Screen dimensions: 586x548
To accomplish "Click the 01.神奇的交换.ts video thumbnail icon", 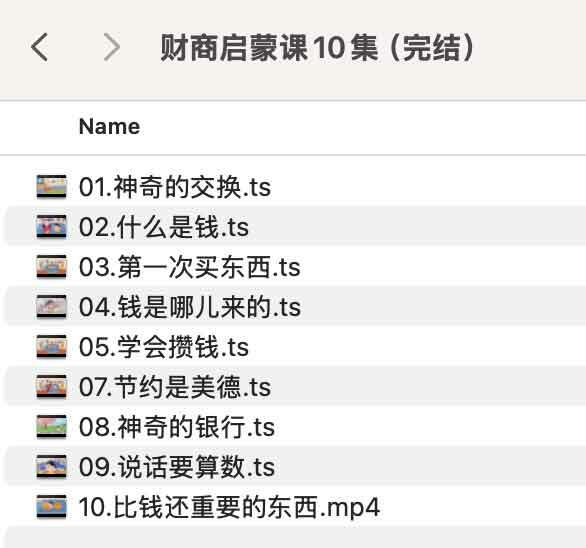I will pyautogui.click(x=52, y=187).
